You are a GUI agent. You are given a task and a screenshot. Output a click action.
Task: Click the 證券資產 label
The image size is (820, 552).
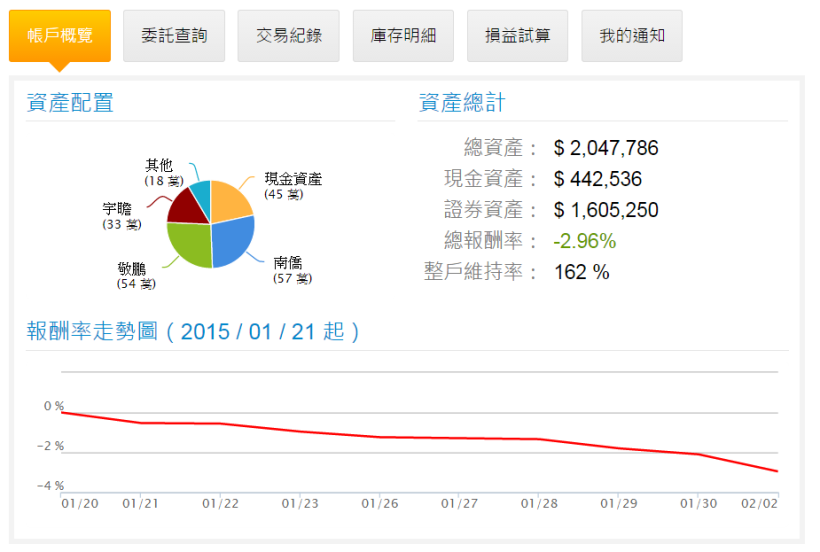click(x=483, y=210)
